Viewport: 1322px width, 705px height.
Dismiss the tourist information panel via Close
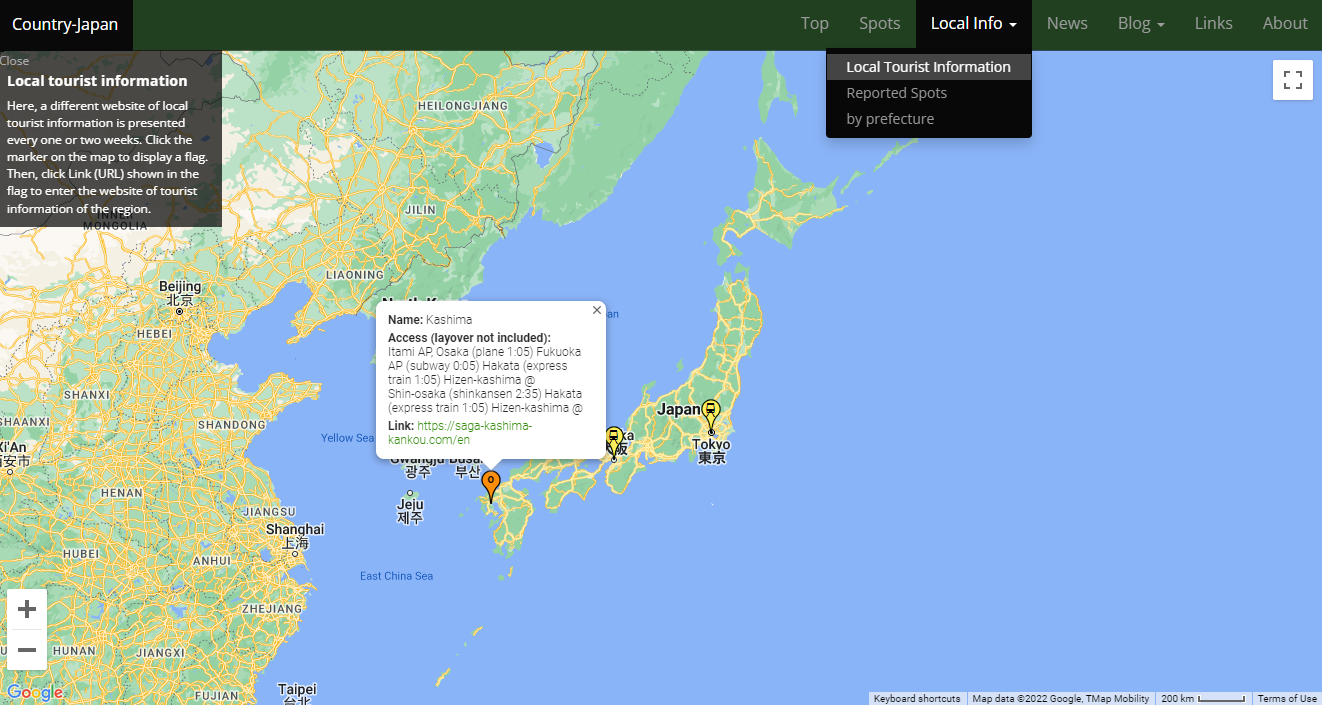coord(14,60)
